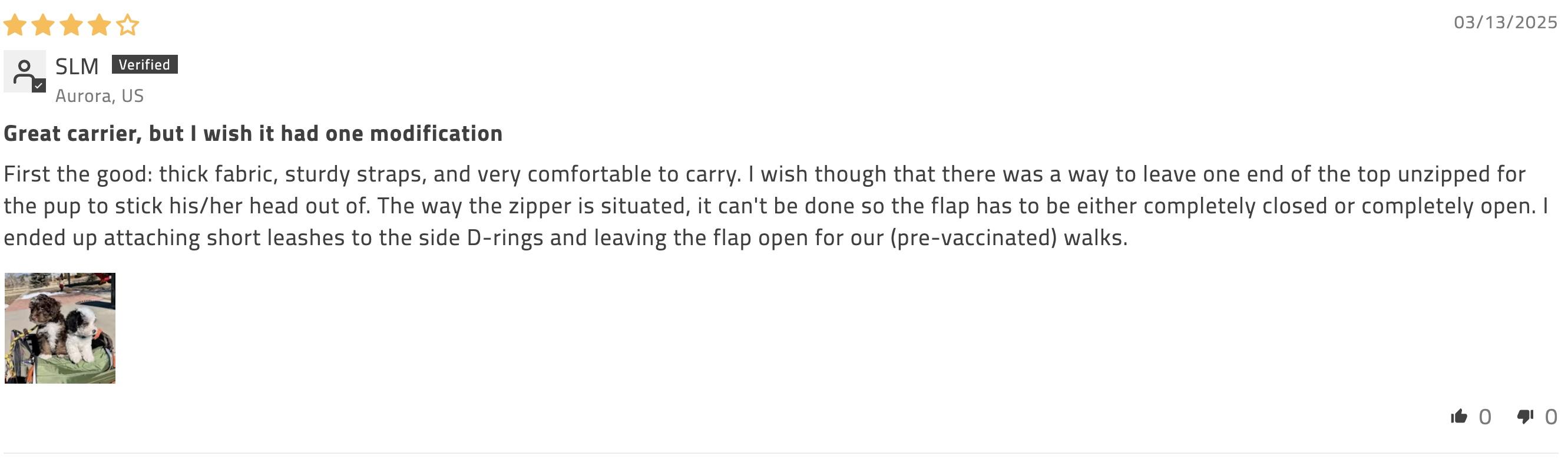Click the review date 03/13/2025
1568x462 pixels.
point(1506,22)
